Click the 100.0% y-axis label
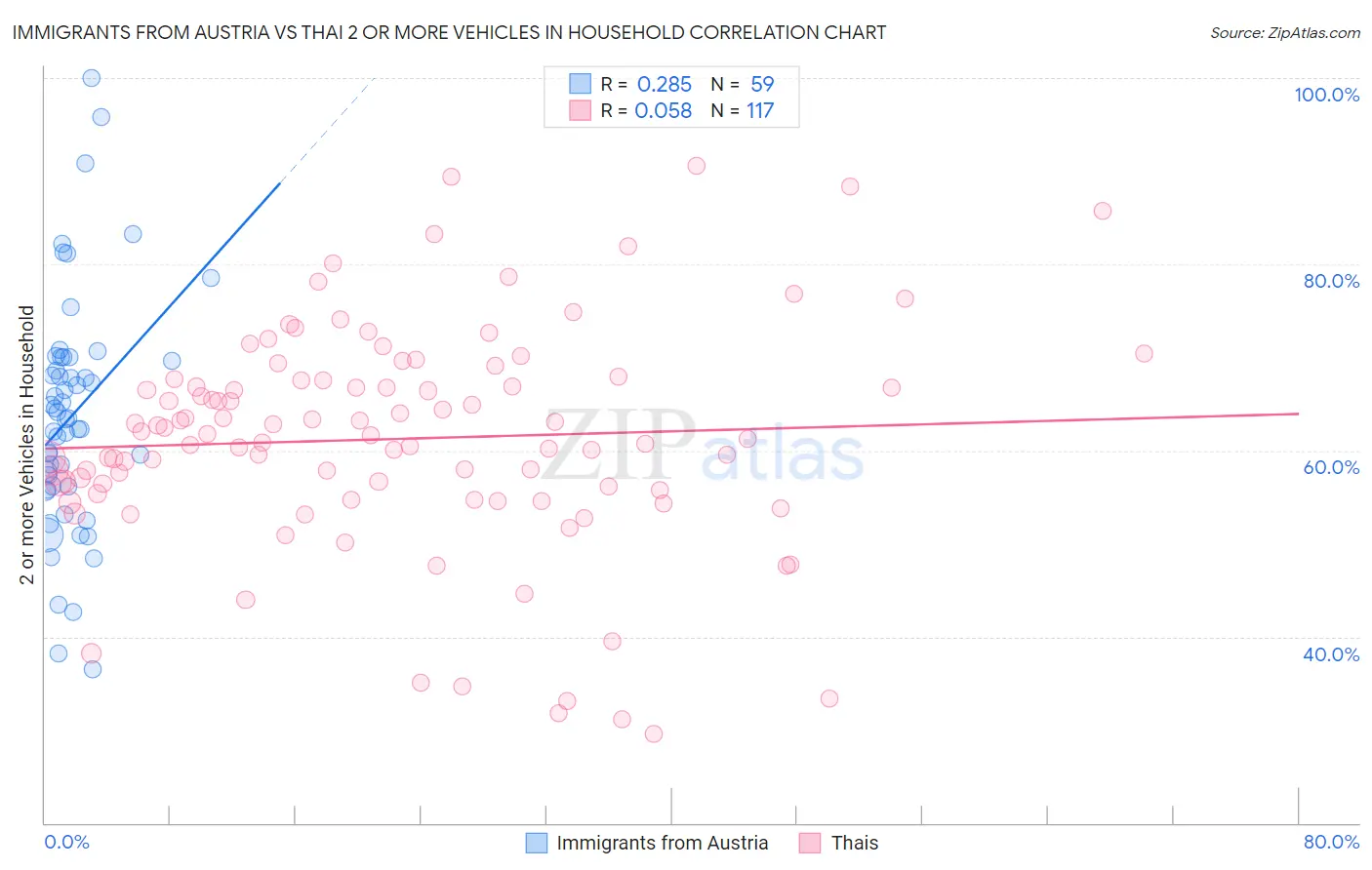 pos(1327,95)
